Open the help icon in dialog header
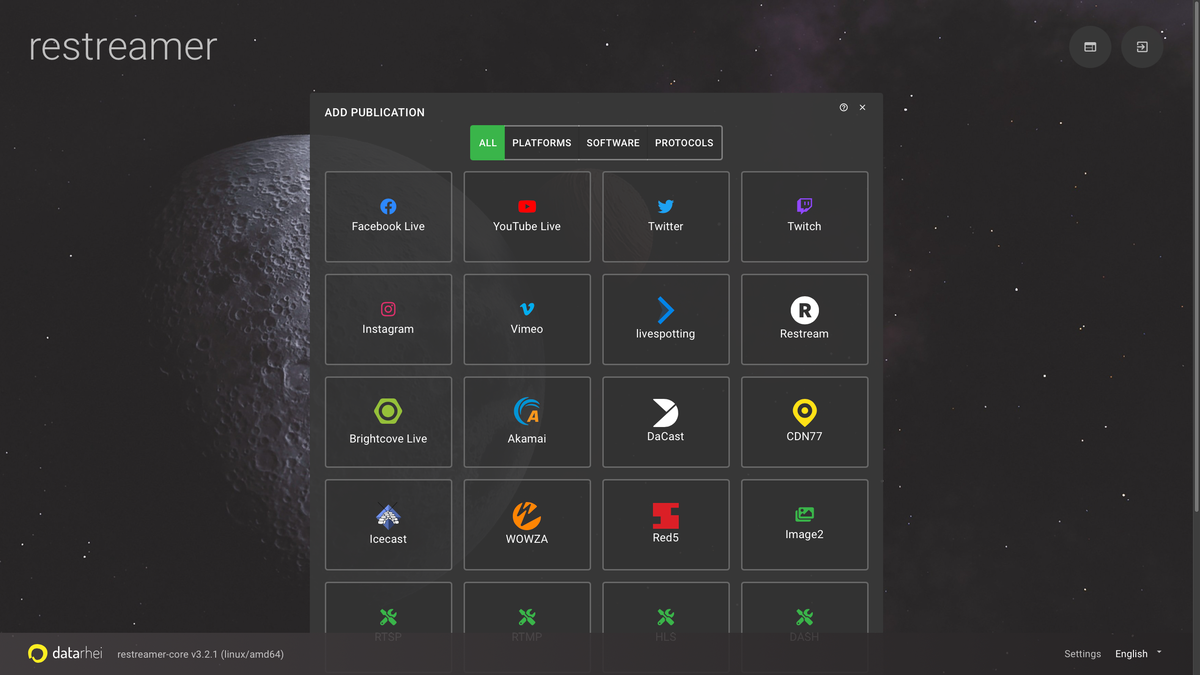Image resolution: width=1200 pixels, height=675 pixels. point(844,108)
